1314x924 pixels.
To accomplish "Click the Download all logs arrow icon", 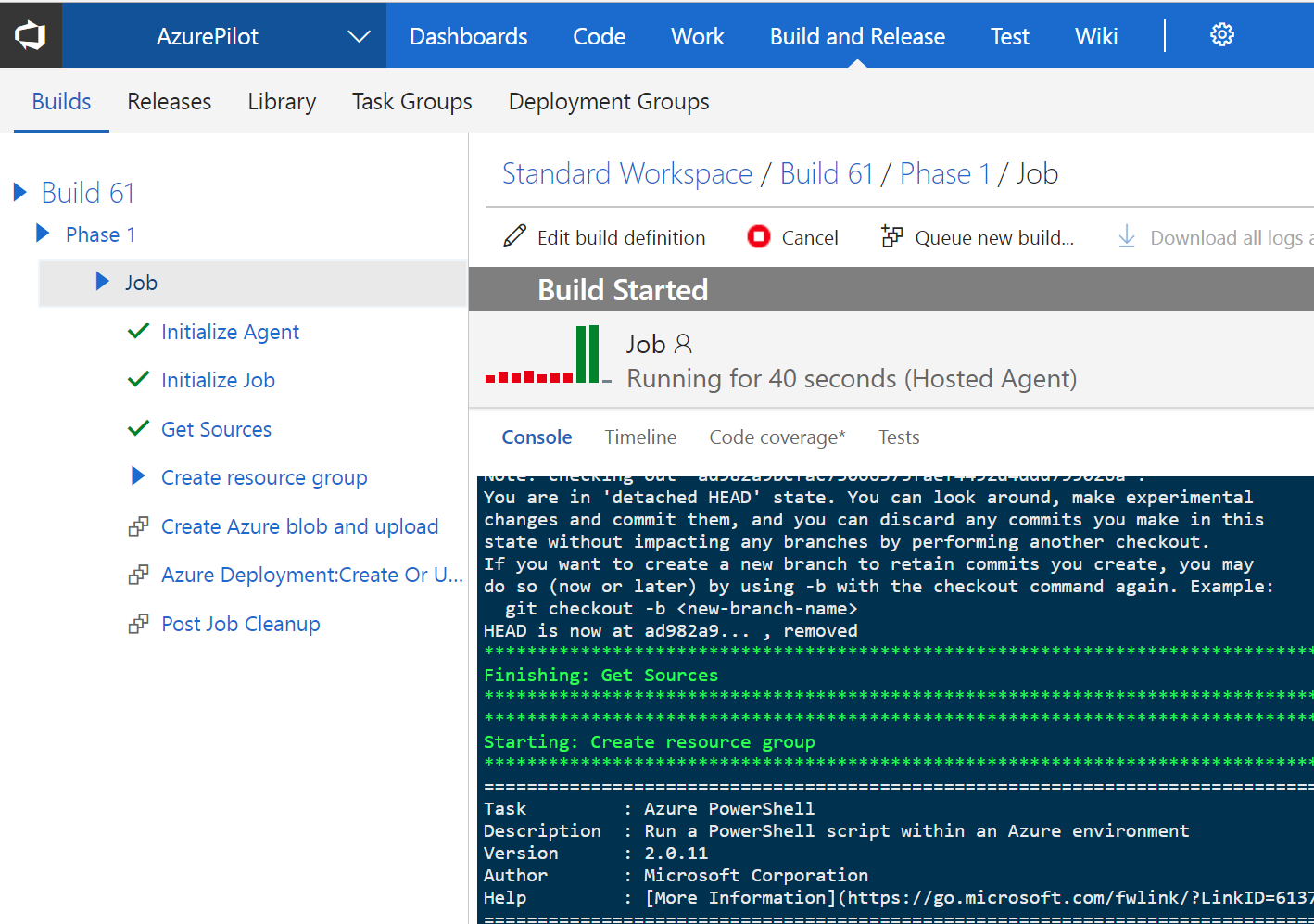I will point(1127,236).
